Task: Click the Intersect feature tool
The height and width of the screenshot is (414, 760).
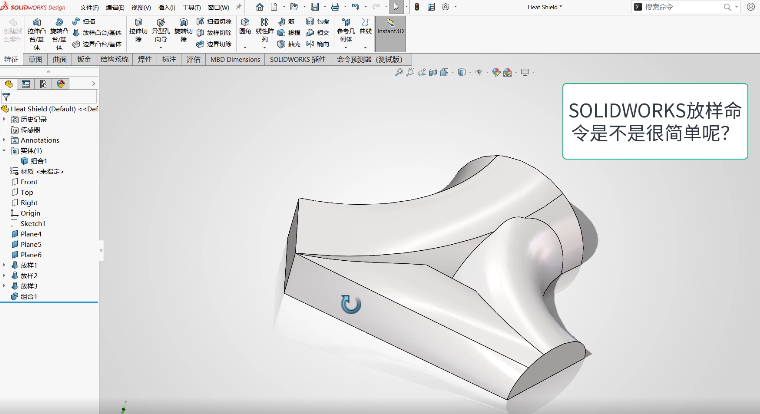Action: click(317, 32)
